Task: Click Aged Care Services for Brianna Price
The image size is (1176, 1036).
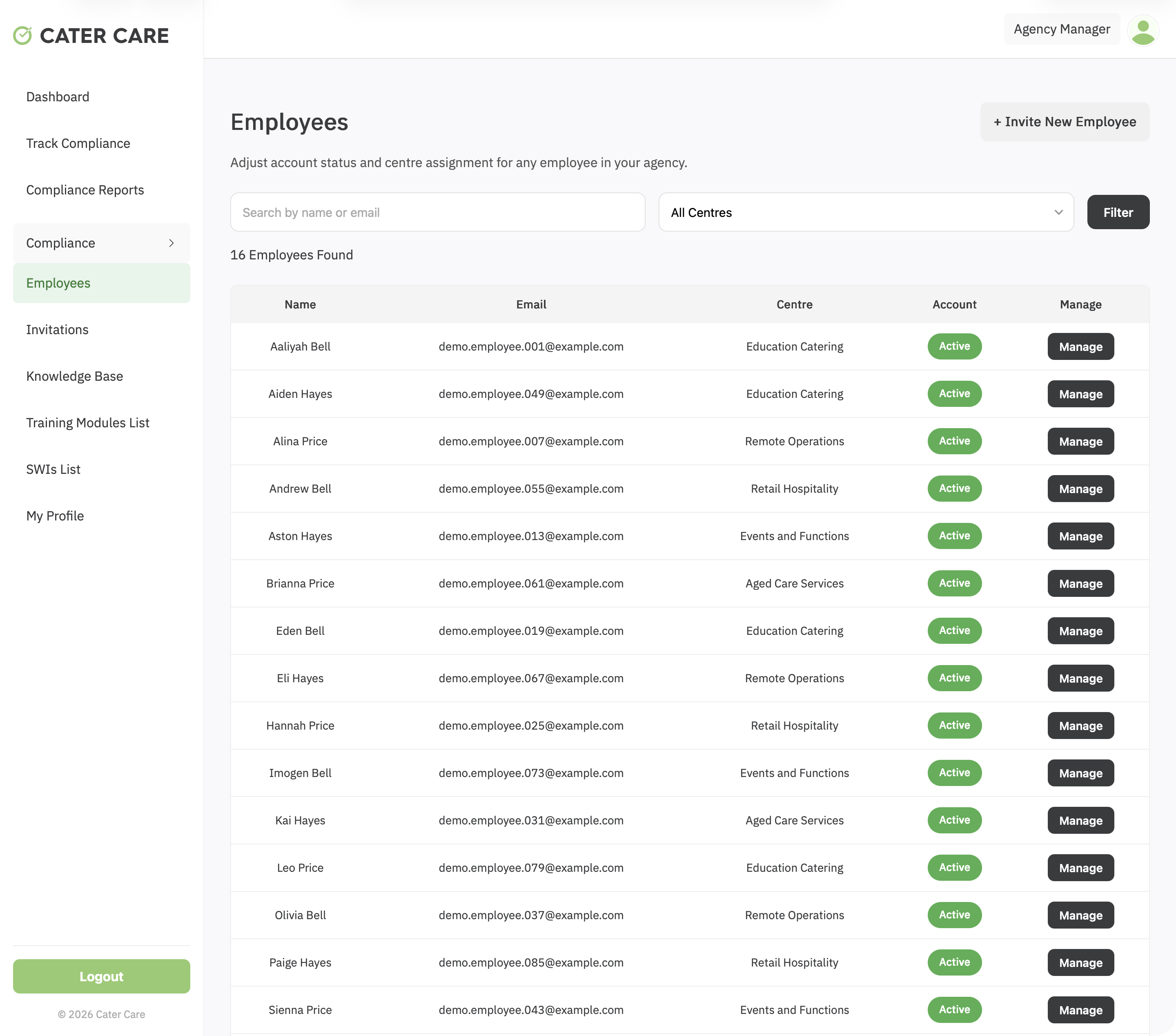Action: pyautogui.click(x=795, y=584)
